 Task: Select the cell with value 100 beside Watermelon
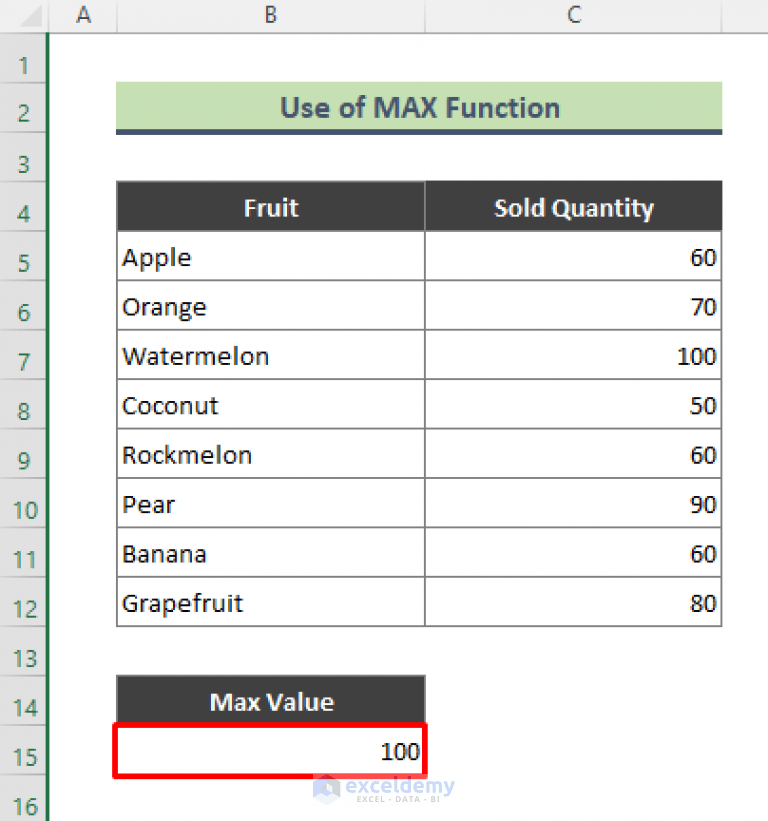[573, 356]
